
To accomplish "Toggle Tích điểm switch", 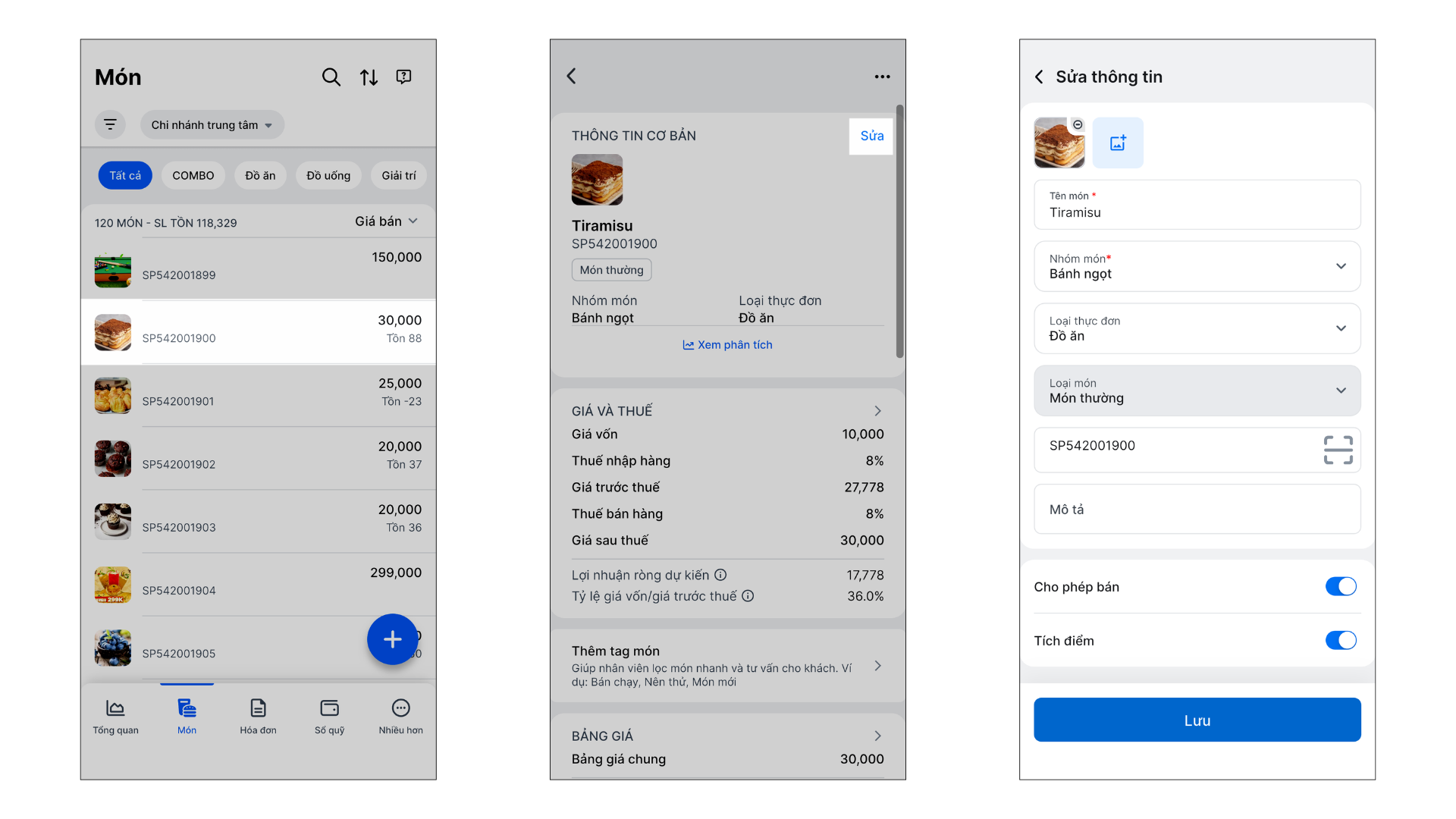I will click(x=1340, y=640).
